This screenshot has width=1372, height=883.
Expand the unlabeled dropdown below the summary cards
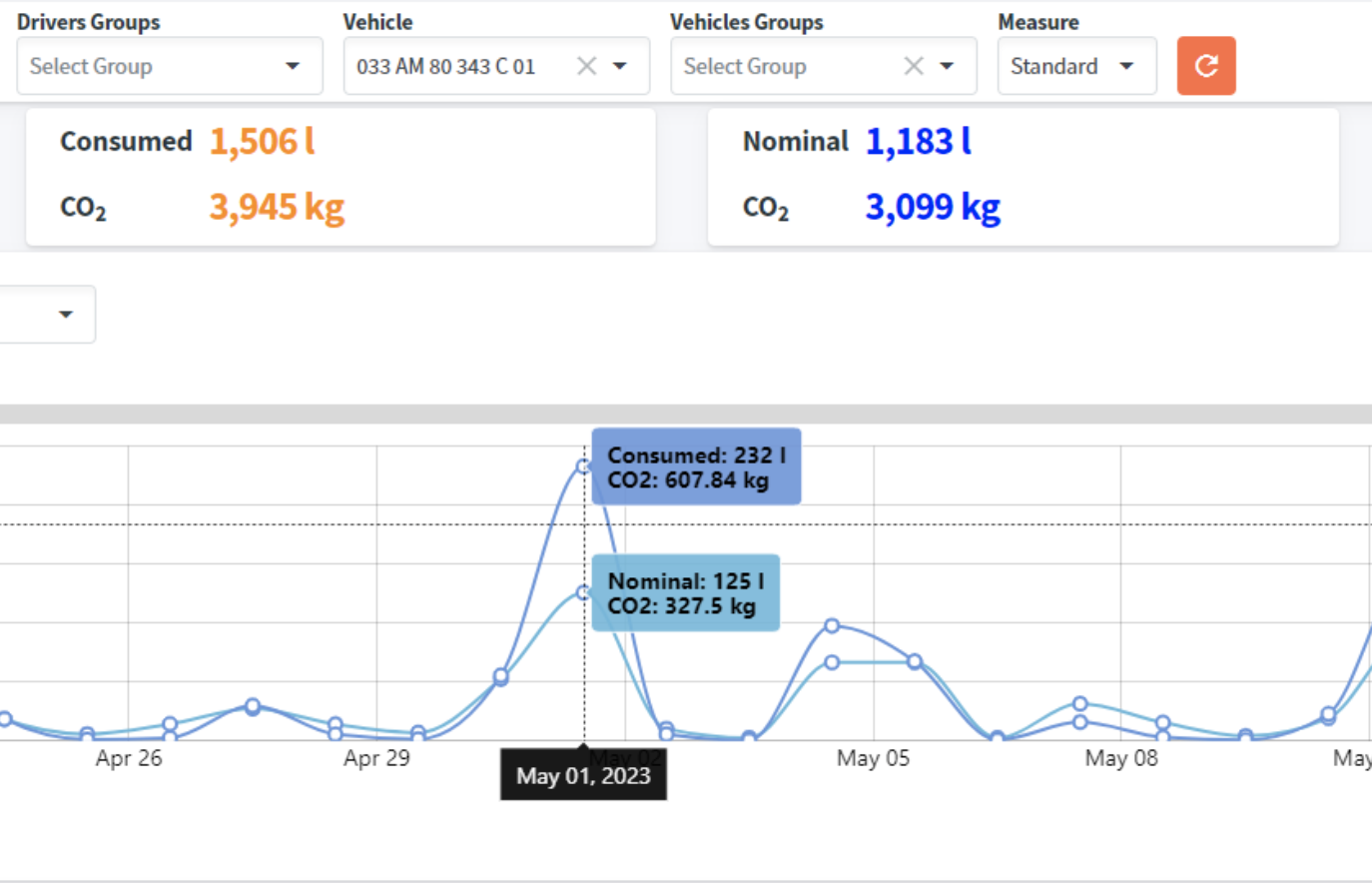click(x=64, y=314)
